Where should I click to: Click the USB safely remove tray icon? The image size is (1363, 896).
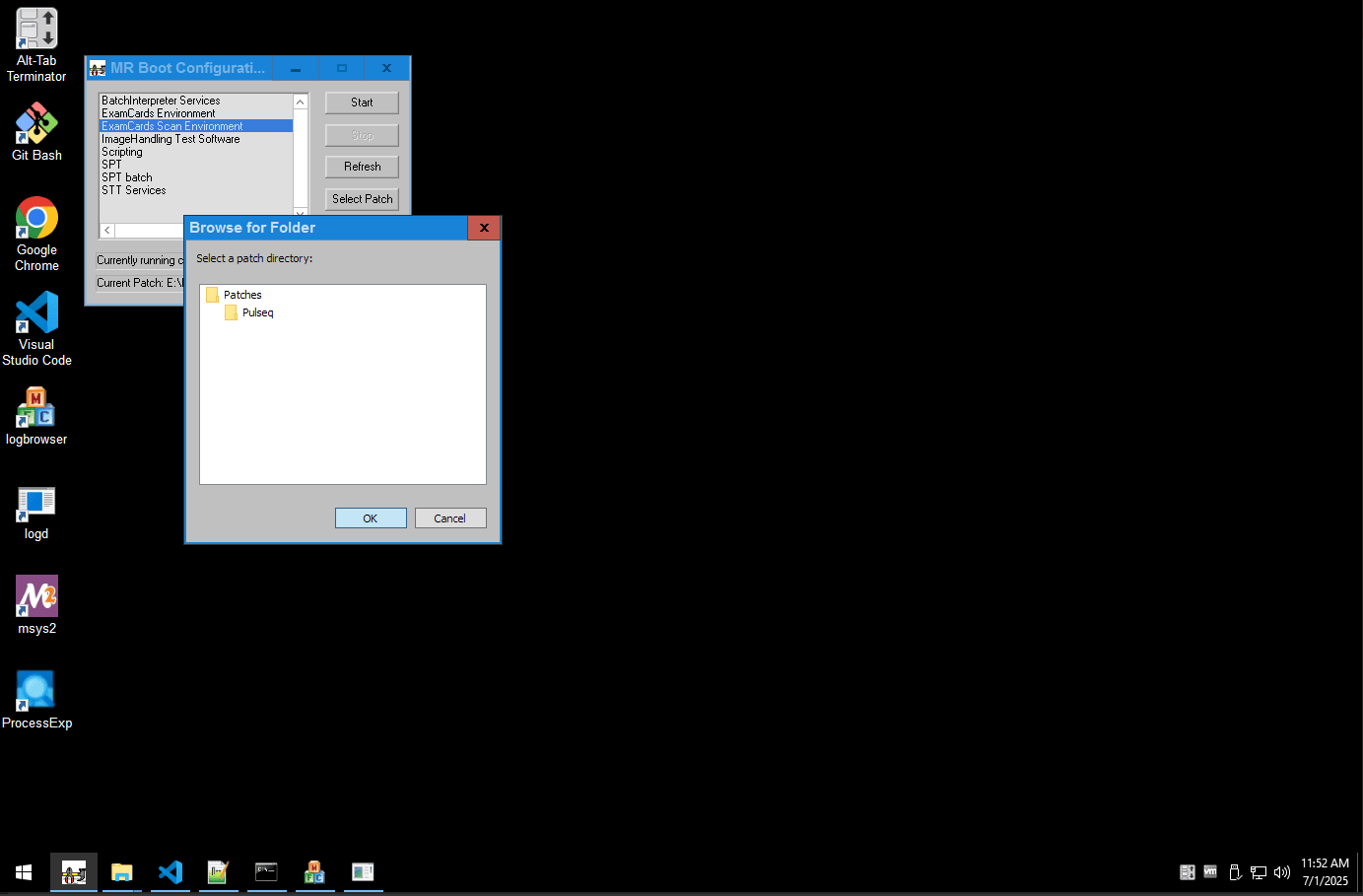pyautogui.click(x=1235, y=872)
